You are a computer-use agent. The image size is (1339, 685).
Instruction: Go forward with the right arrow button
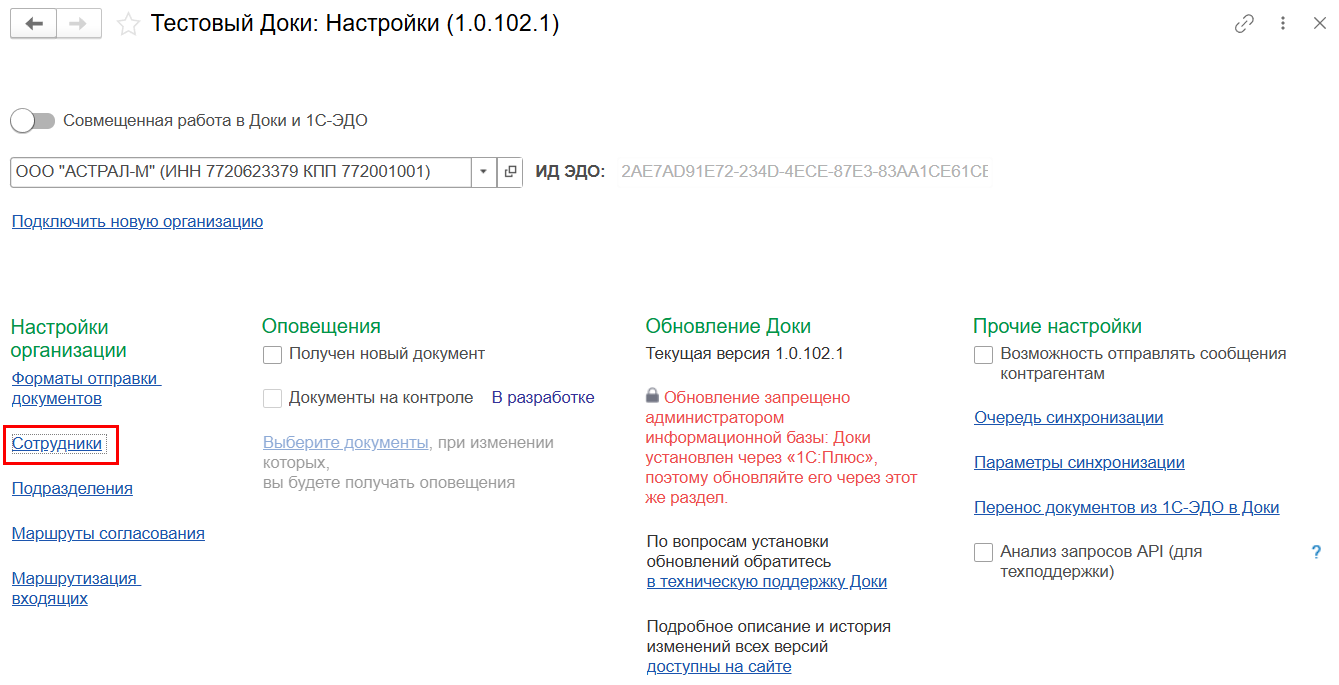click(79, 24)
